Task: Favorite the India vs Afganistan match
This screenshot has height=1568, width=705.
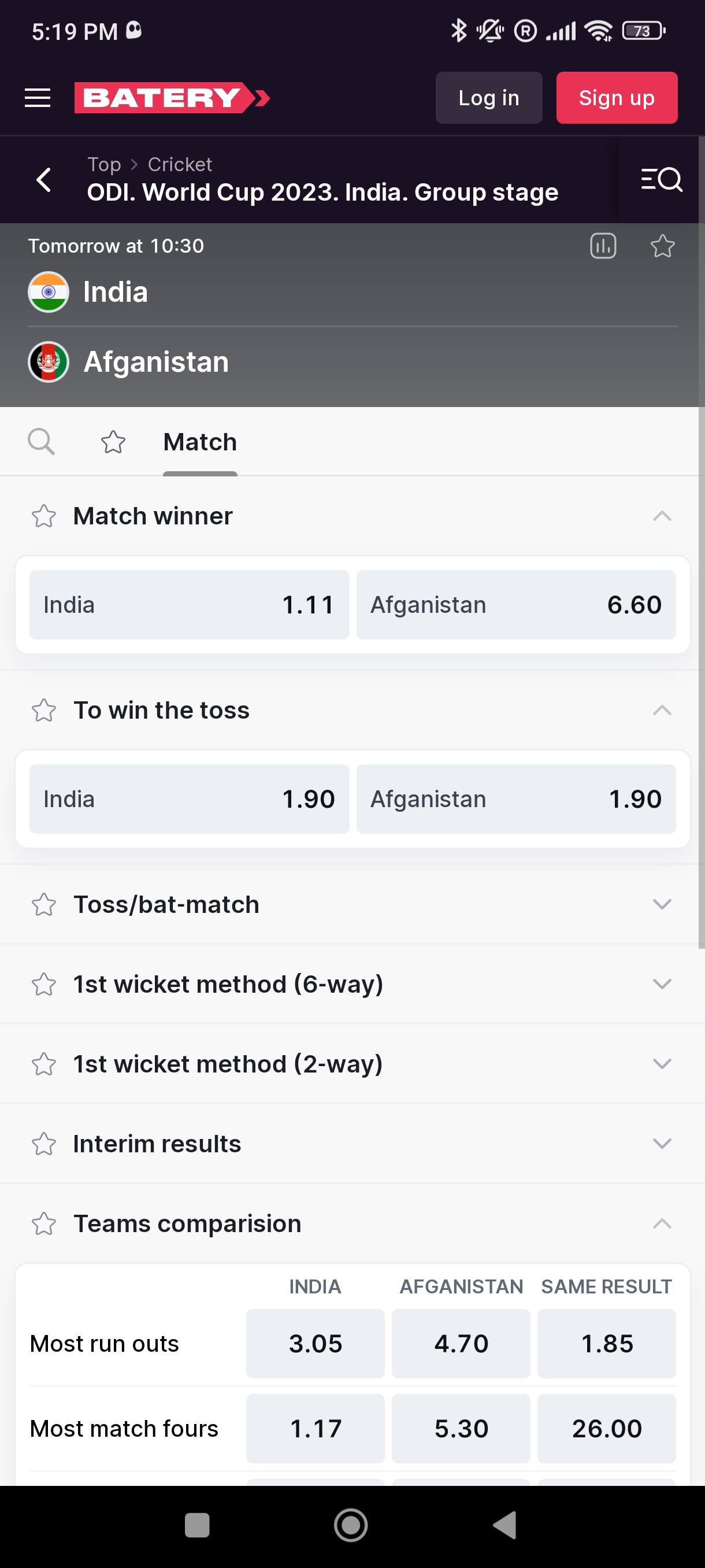Action: pyautogui.click(x=662, y=246)
